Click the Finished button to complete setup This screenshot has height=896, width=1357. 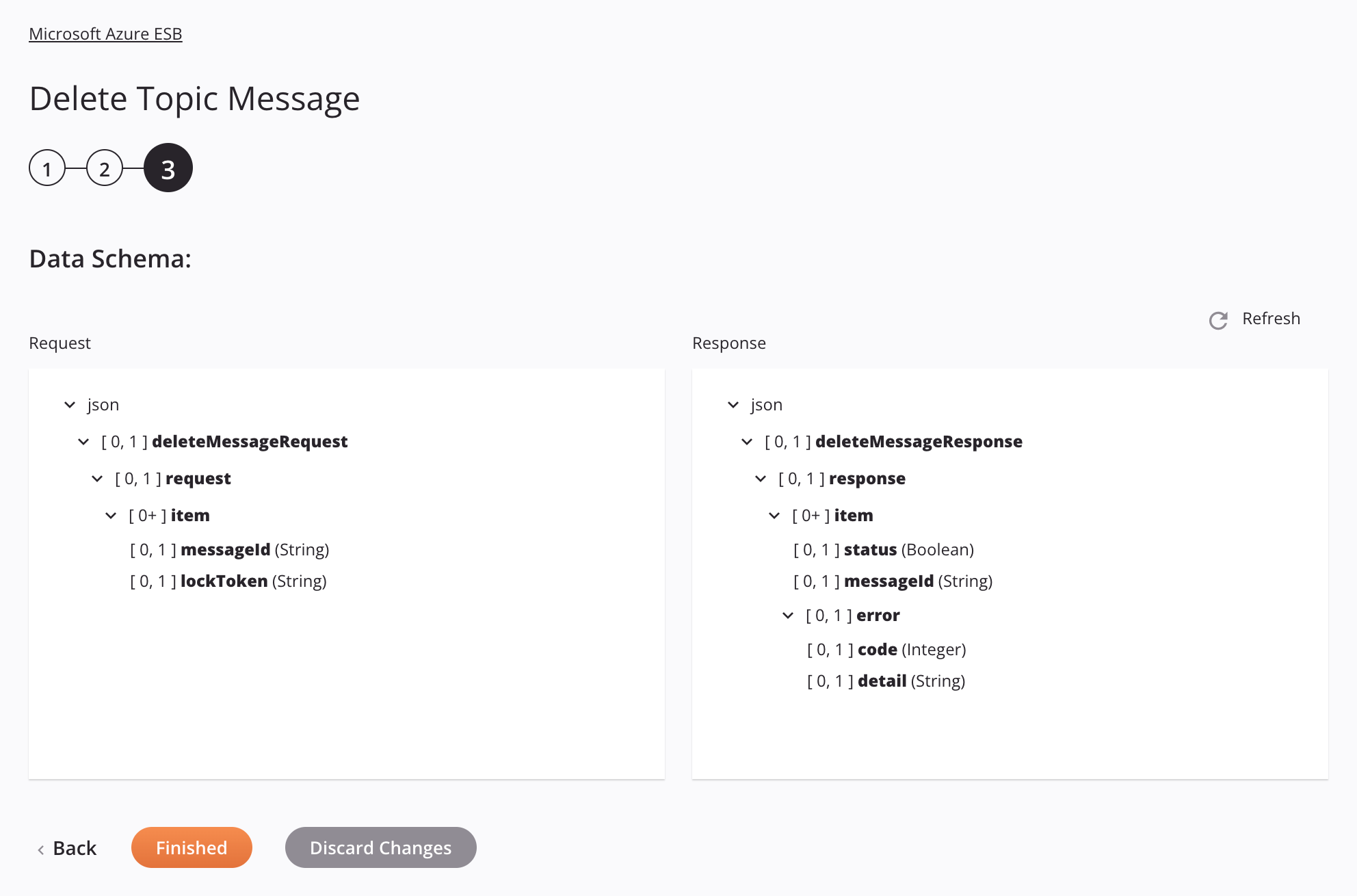click(191, 847)
